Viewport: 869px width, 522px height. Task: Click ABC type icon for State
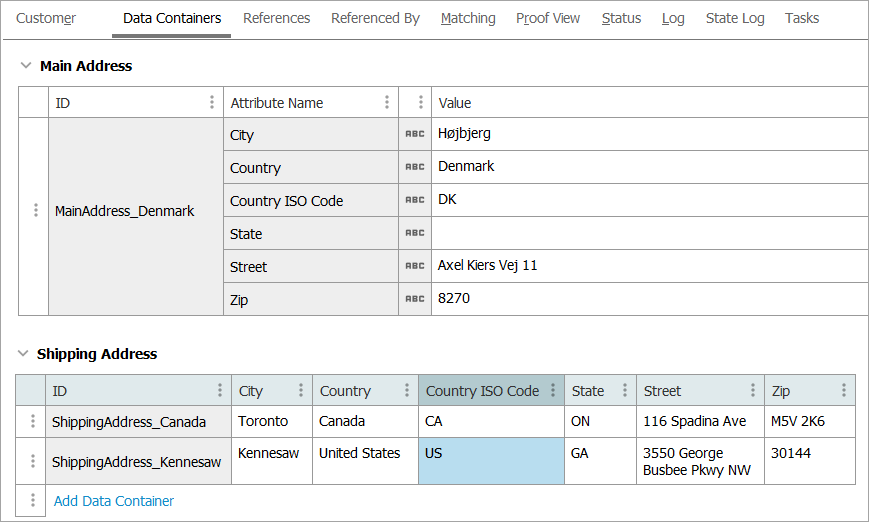[x=415, y=233]
